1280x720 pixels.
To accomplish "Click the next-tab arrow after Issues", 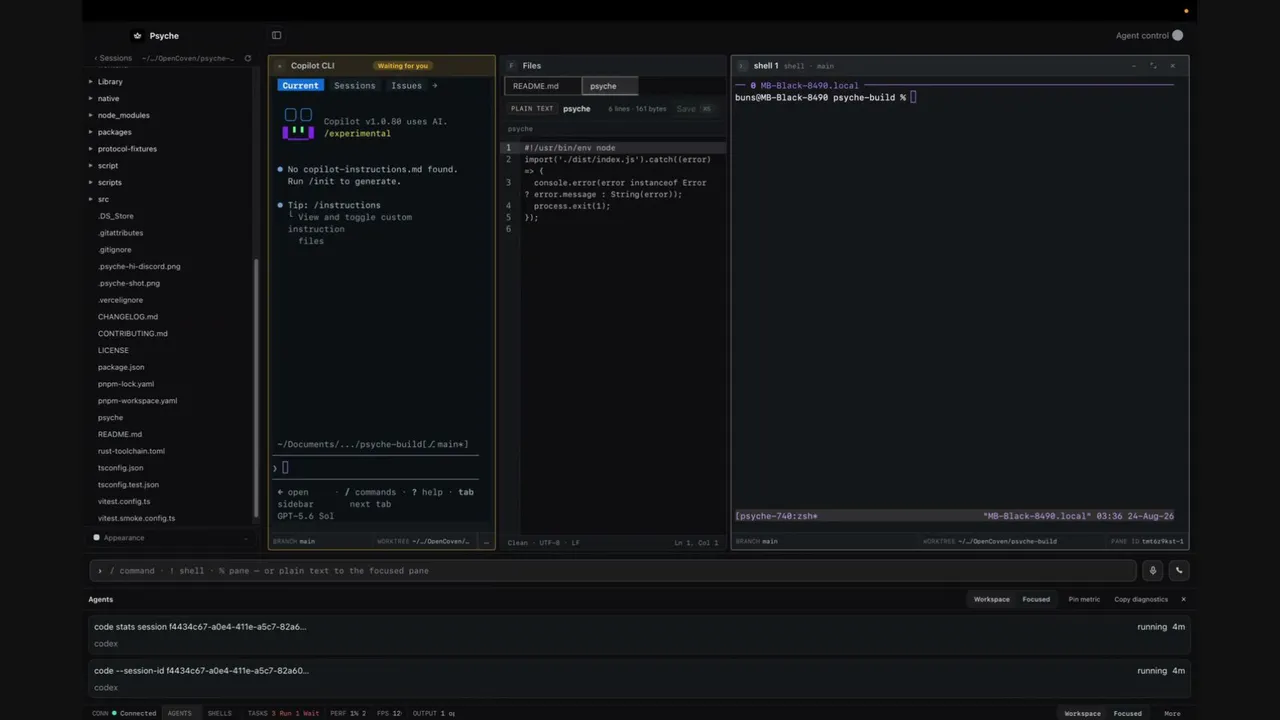I will click(x=435, y=86).
